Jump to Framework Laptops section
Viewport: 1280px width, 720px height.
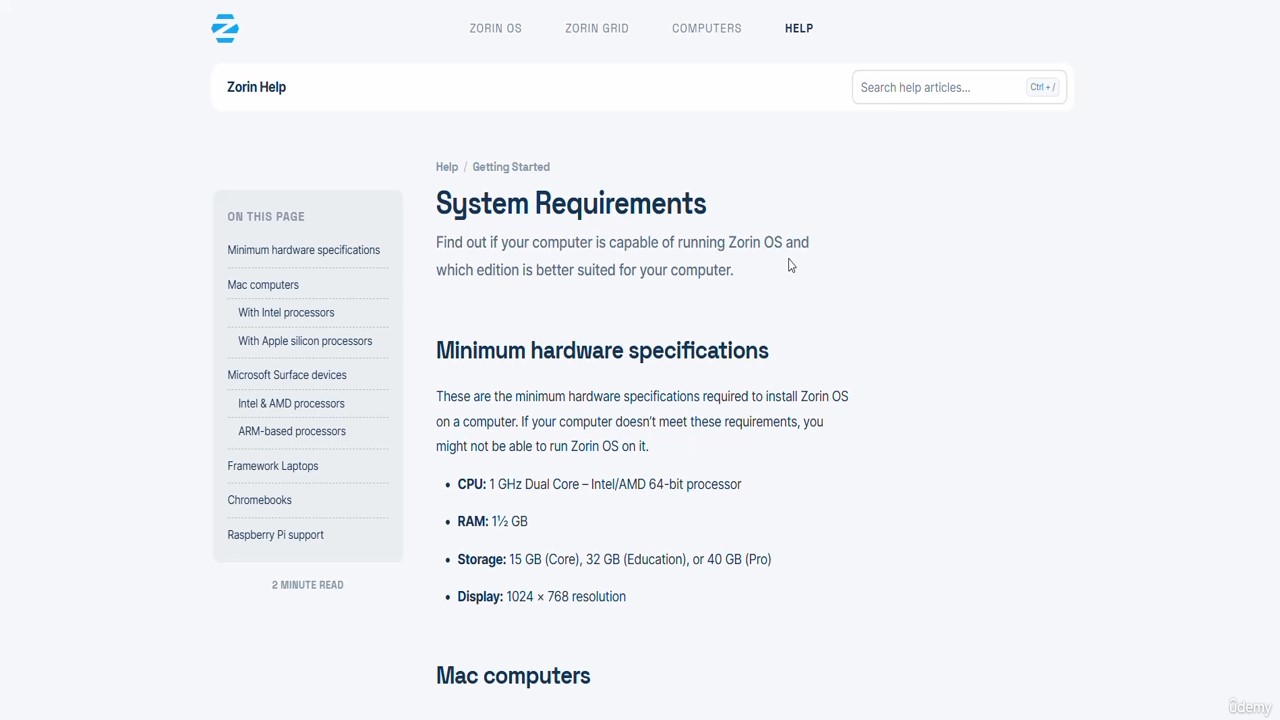273,466
